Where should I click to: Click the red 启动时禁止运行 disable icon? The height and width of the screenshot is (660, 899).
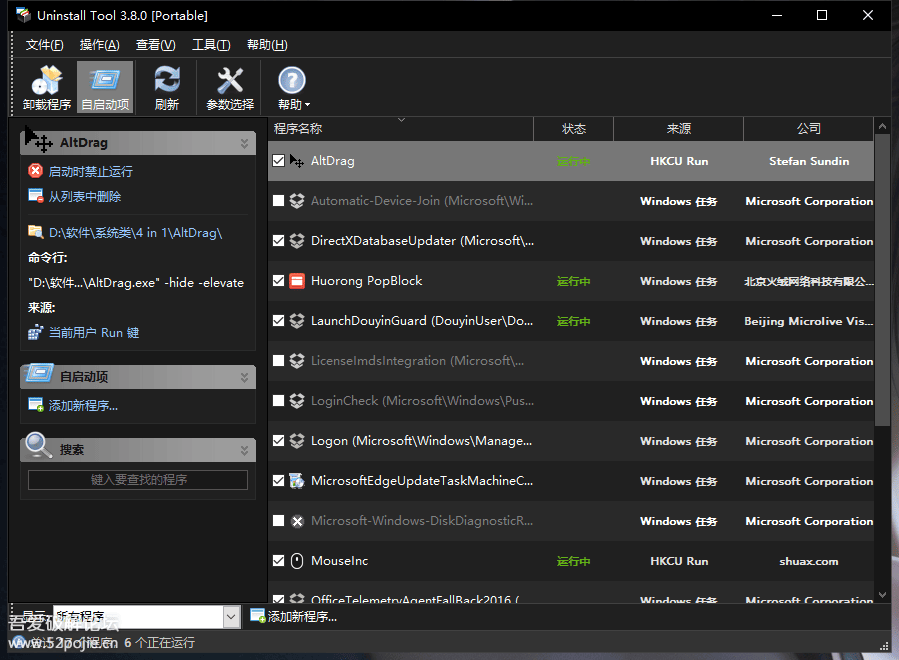36,170
